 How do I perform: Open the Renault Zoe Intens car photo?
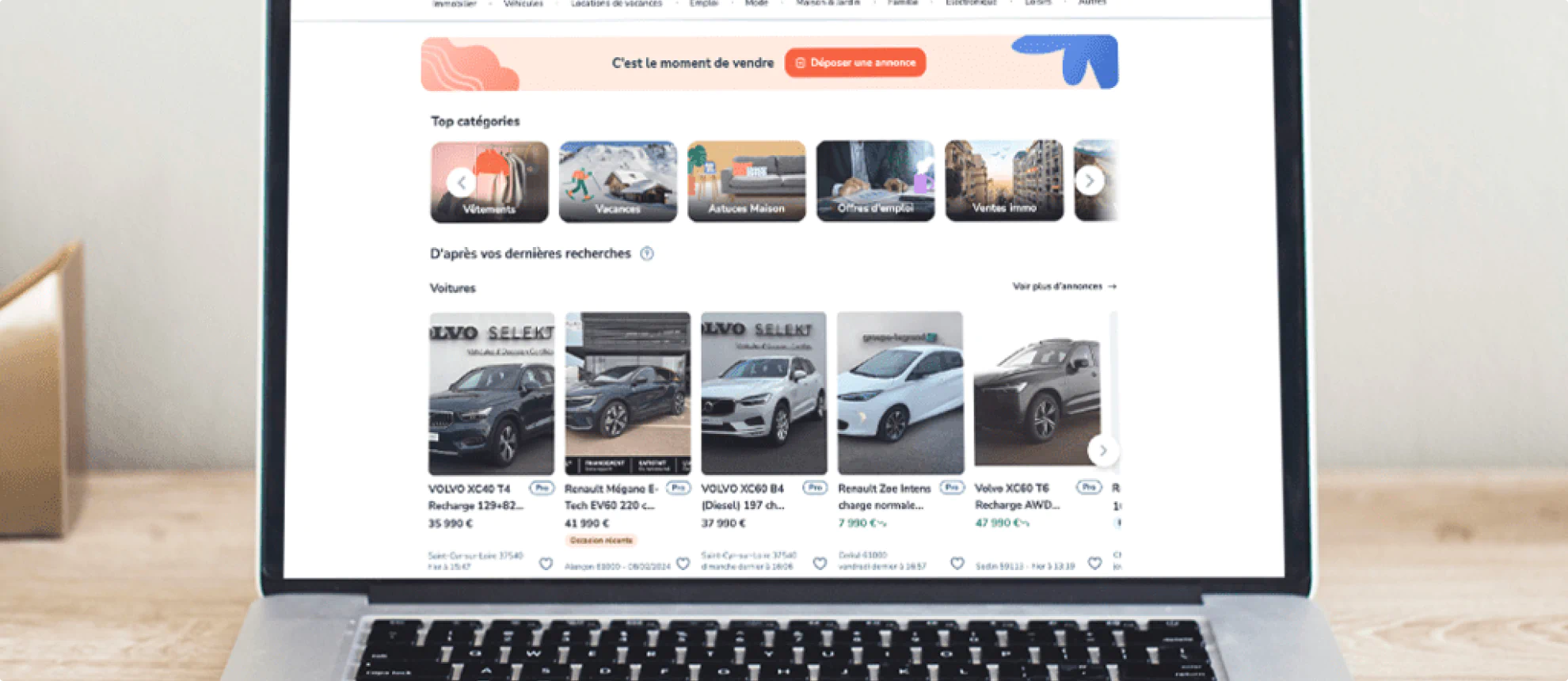pos(900,393)
